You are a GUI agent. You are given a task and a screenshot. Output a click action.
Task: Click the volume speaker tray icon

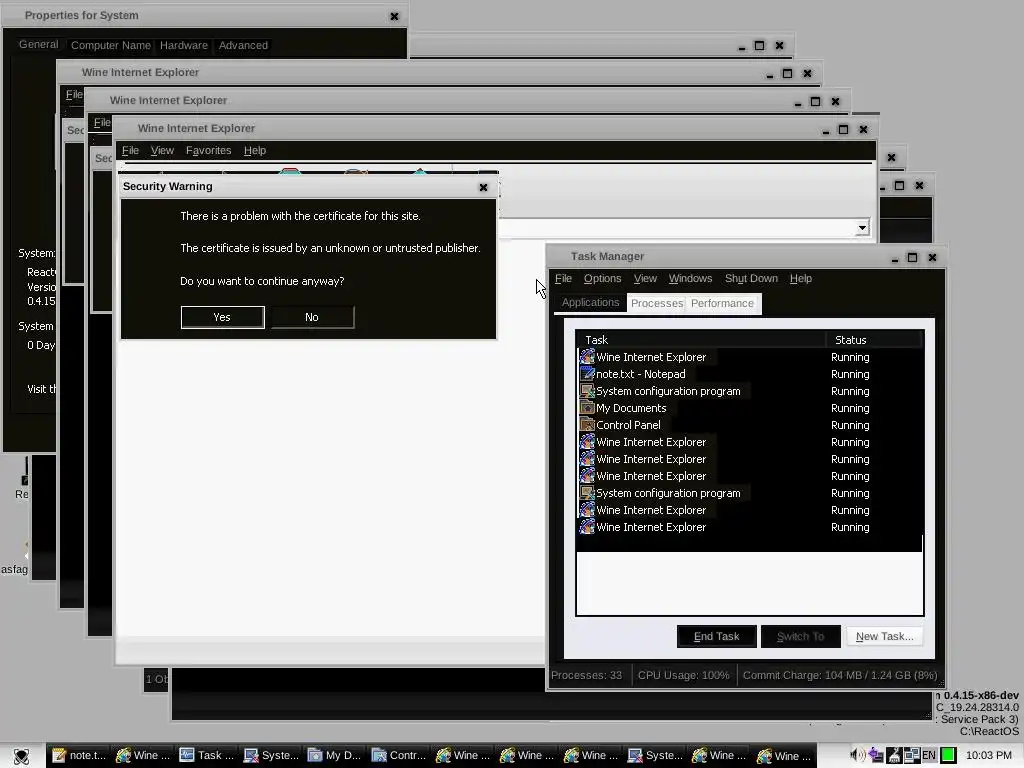tap(857, 756)
